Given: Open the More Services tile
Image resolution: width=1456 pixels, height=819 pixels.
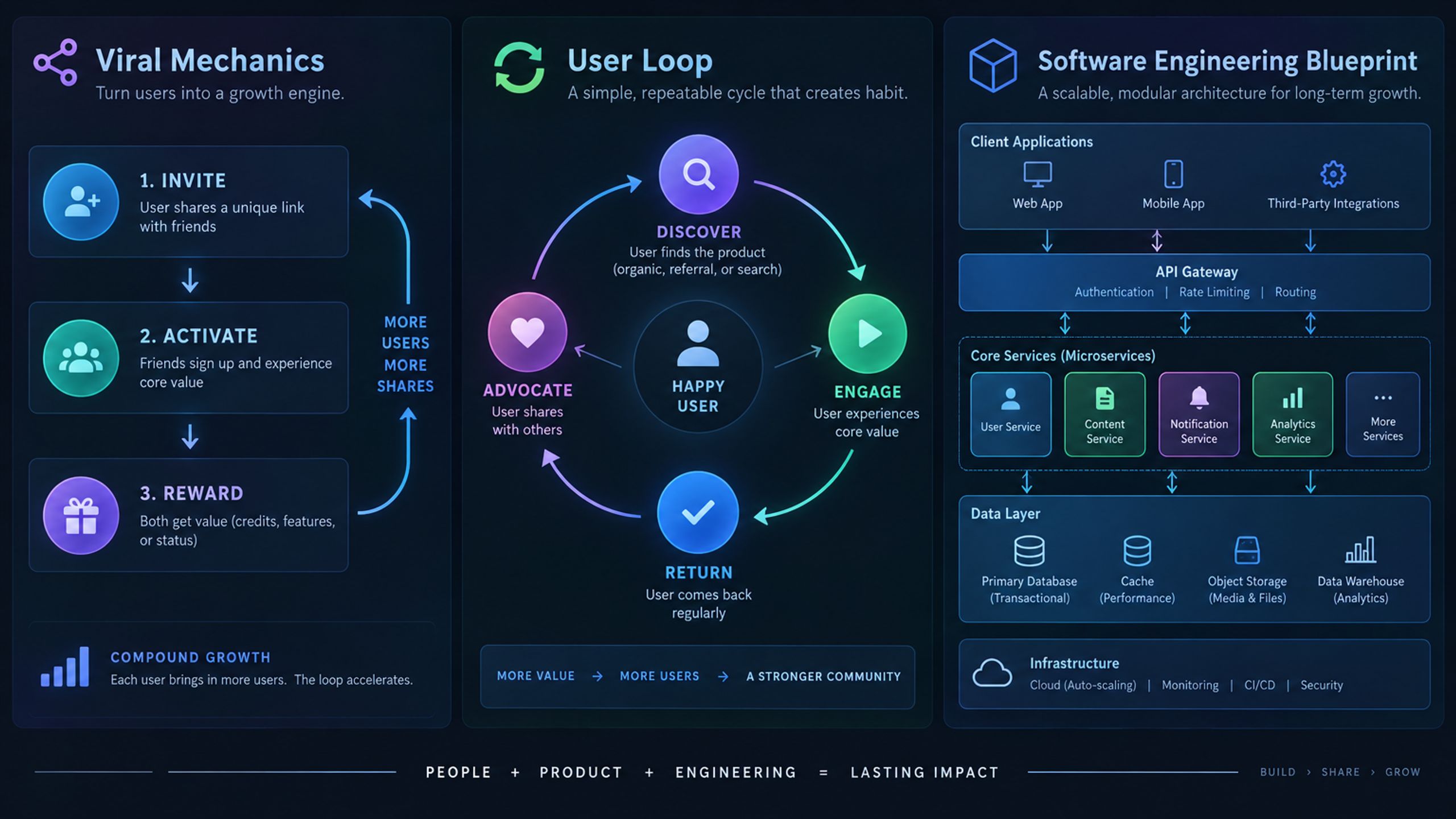Looking at the screenshot, I should pos(1383,414).
